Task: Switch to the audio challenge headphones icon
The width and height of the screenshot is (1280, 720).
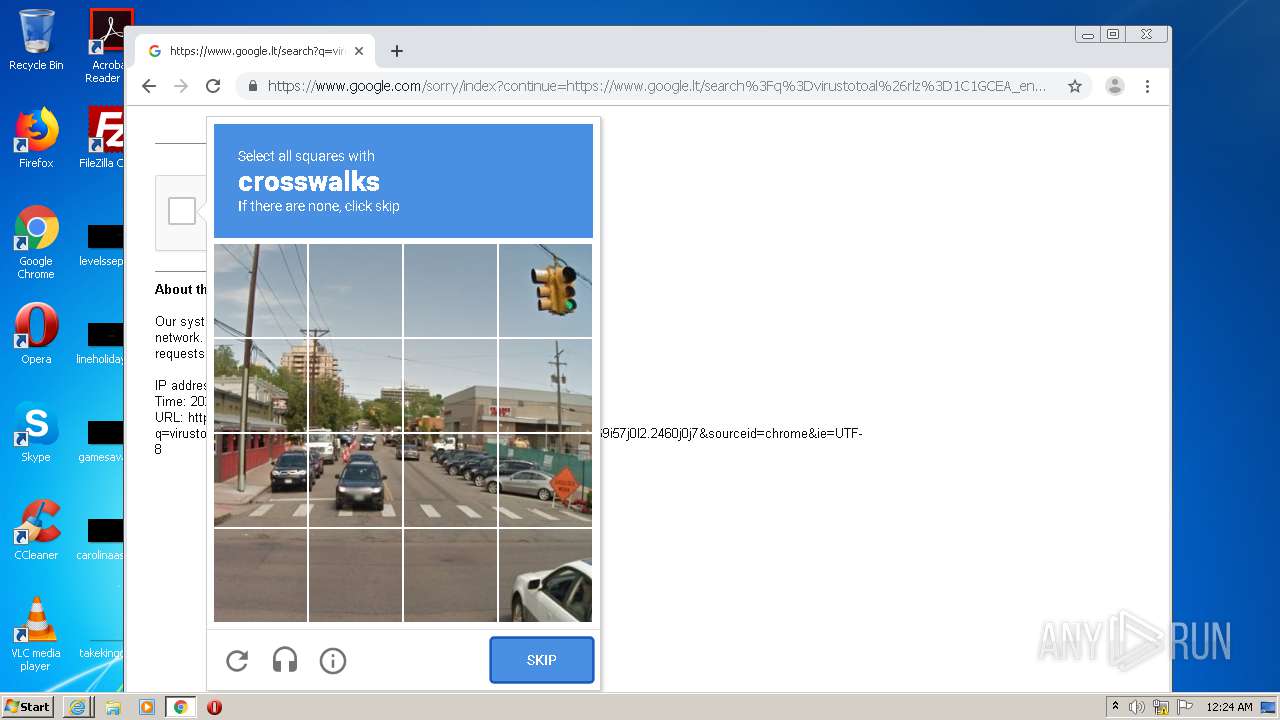Action: 285,660
